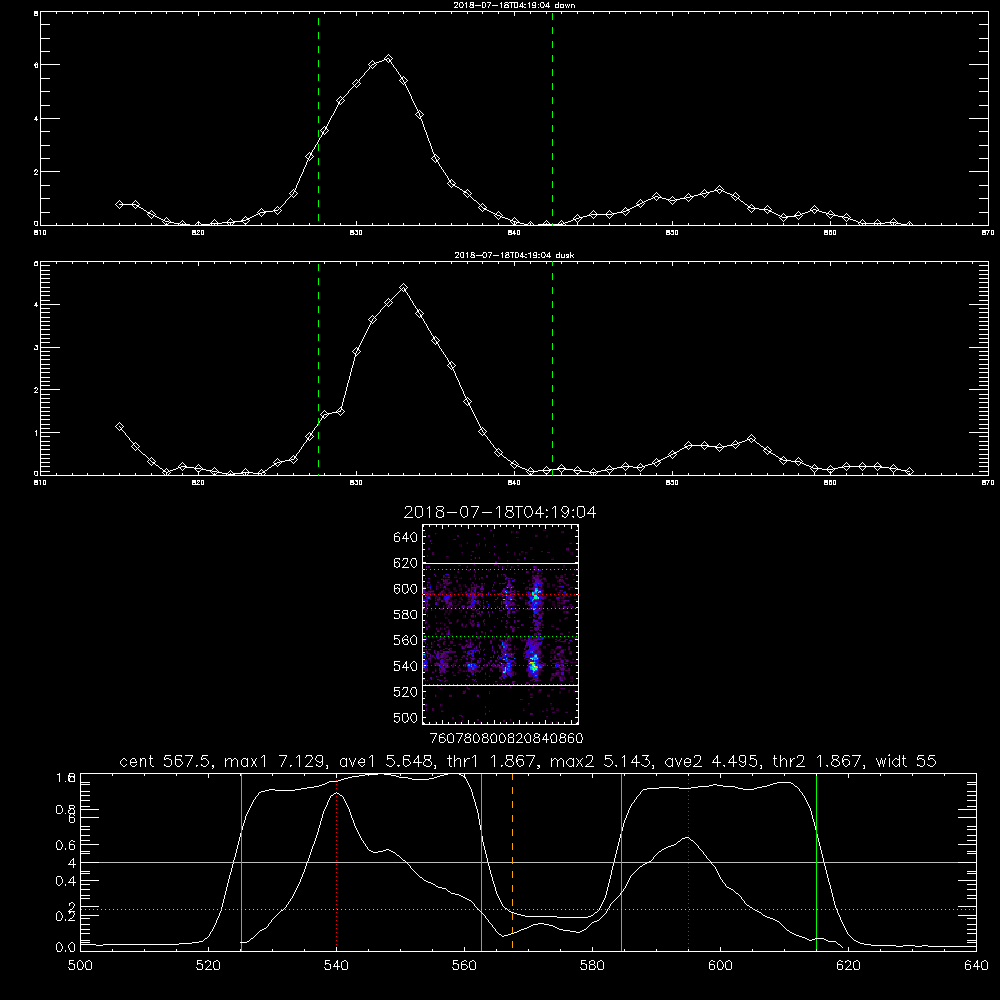Click the right green dashed line in dusk plot

[x=552, y=368]
